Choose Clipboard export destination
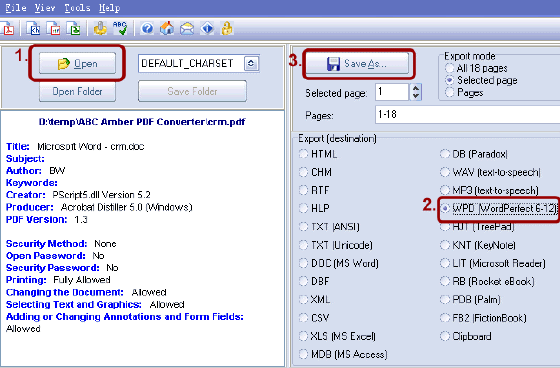The width and height of the screenshot is (560, 368). 466,336
